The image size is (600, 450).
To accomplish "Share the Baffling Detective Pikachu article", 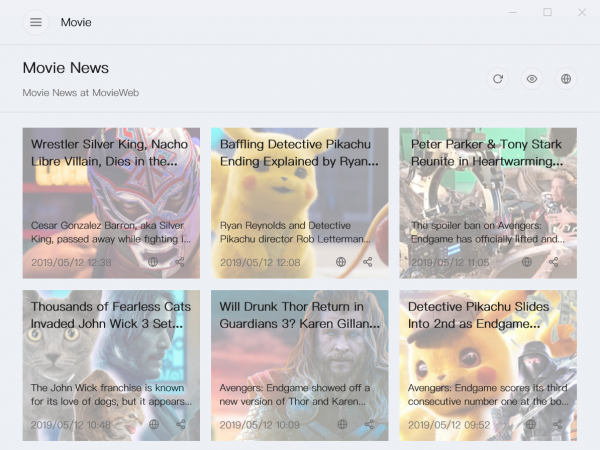I will point(367,262).
